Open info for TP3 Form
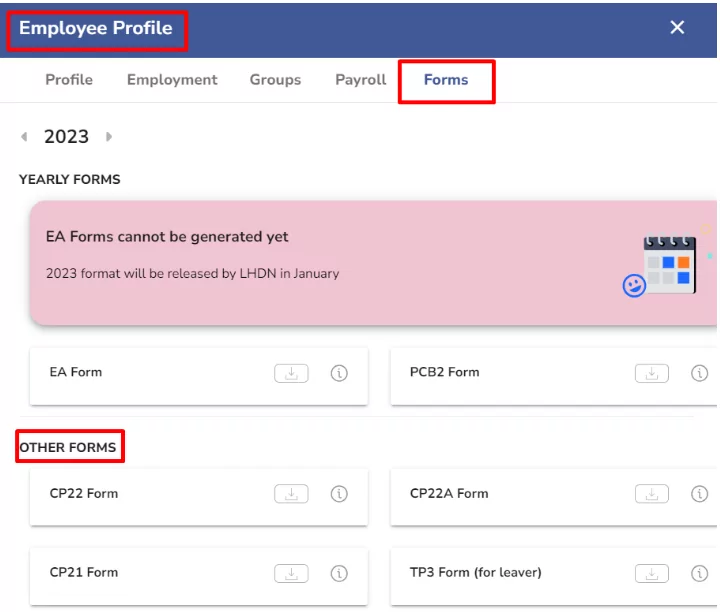The image size is (720, 612). [x=699, y=573]
